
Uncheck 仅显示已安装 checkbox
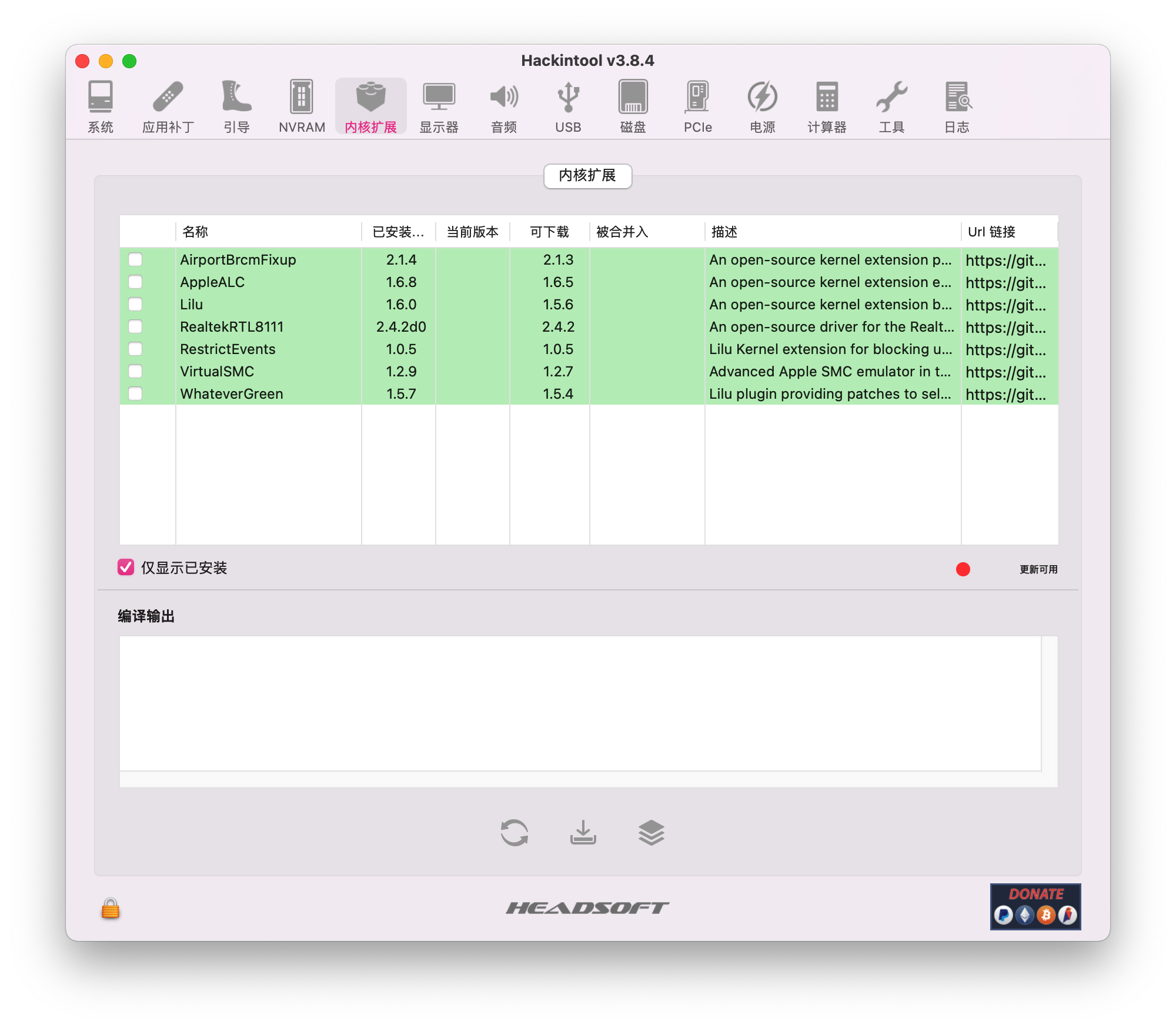tap(126, 567)
